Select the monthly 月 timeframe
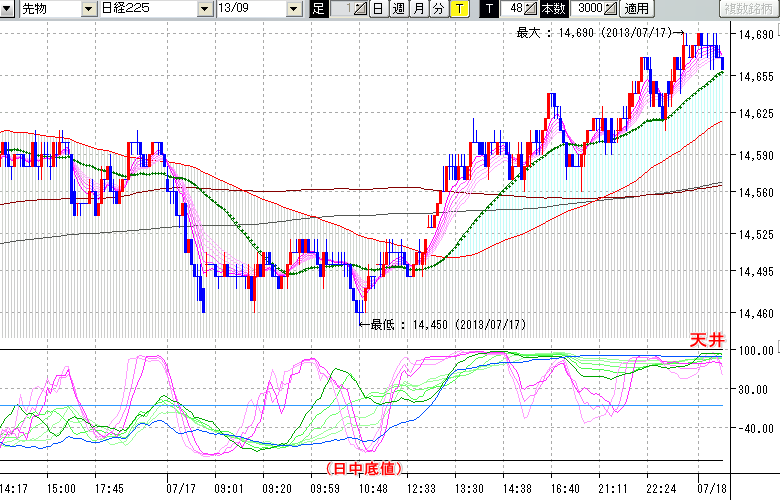This screenshot has width=780, height=500. (418, 9)
